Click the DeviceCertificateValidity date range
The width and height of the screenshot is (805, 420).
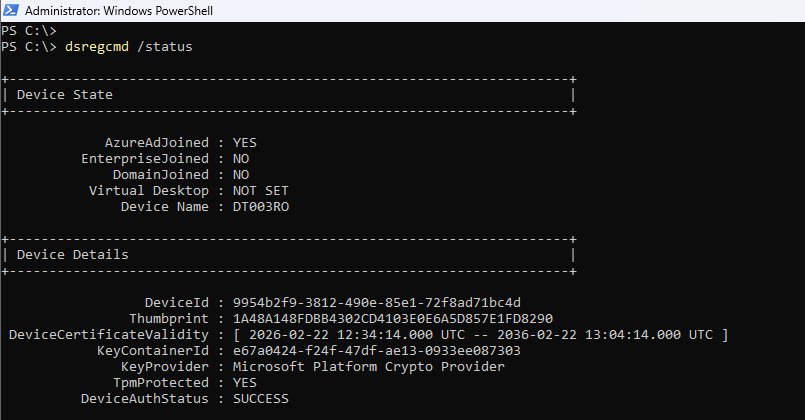[x=481, y=335]
